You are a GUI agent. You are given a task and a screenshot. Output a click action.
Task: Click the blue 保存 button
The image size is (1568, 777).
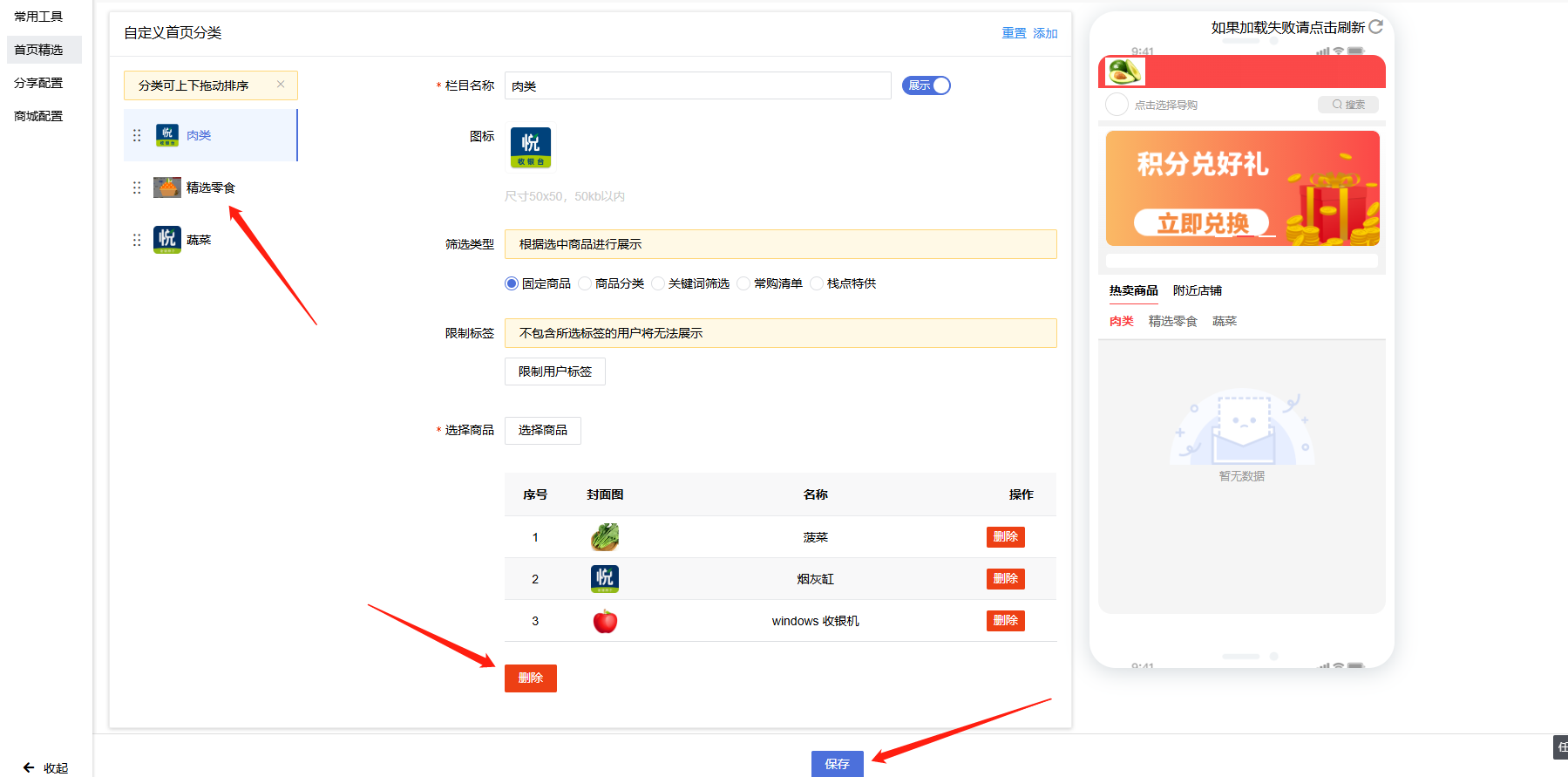[x=837, y=763]
